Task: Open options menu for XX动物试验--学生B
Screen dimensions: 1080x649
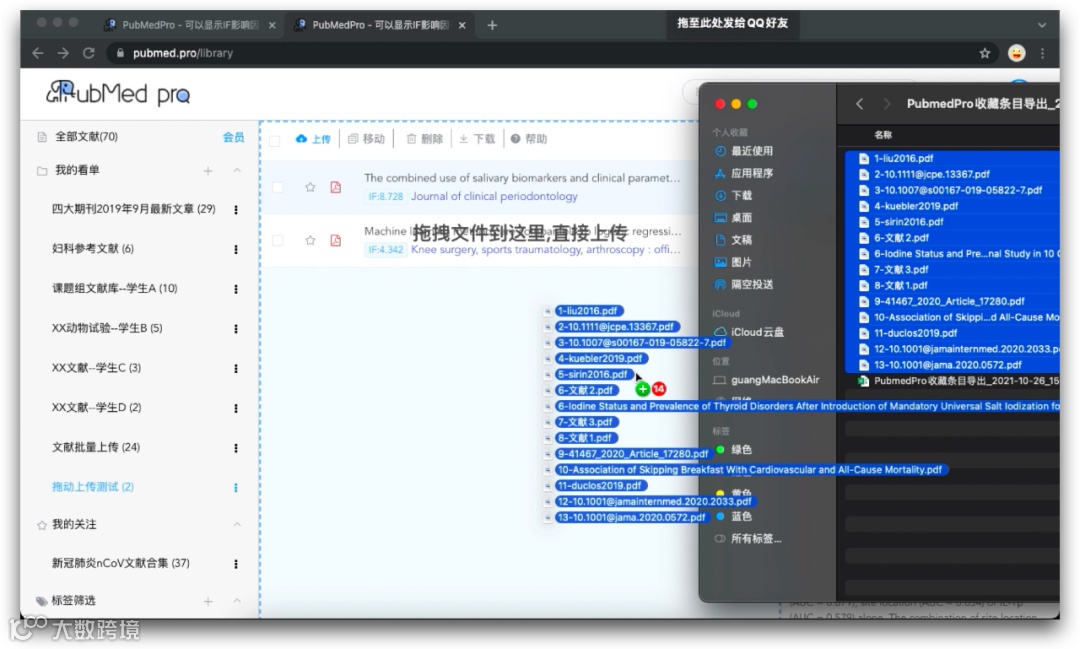Action: point(236,329)
